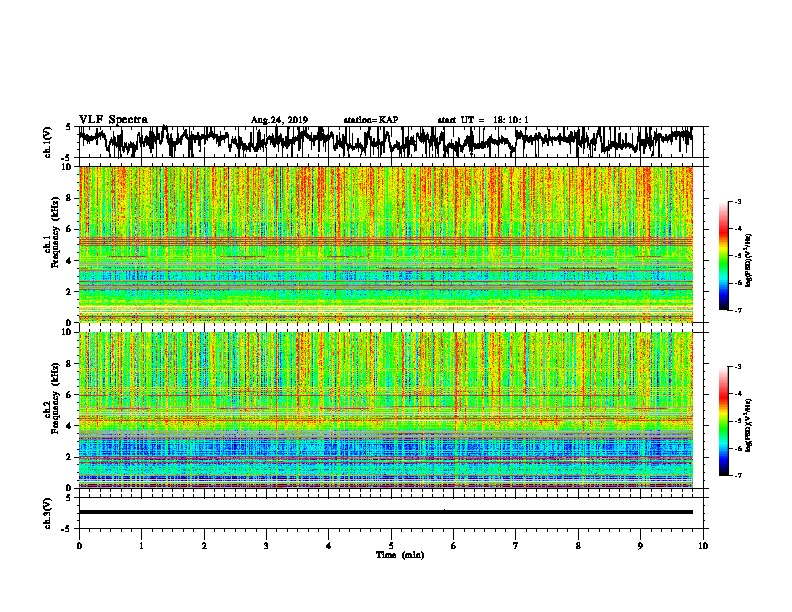The height and width of the screenshot is (612, 792).
Task: Click the ch.3(V) flat black trace
Action: 385,512
